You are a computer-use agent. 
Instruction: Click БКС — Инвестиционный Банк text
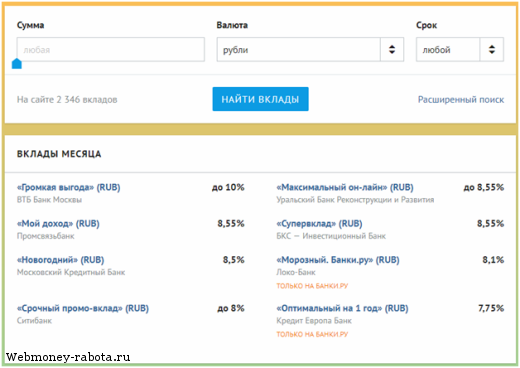coord(331,236)
